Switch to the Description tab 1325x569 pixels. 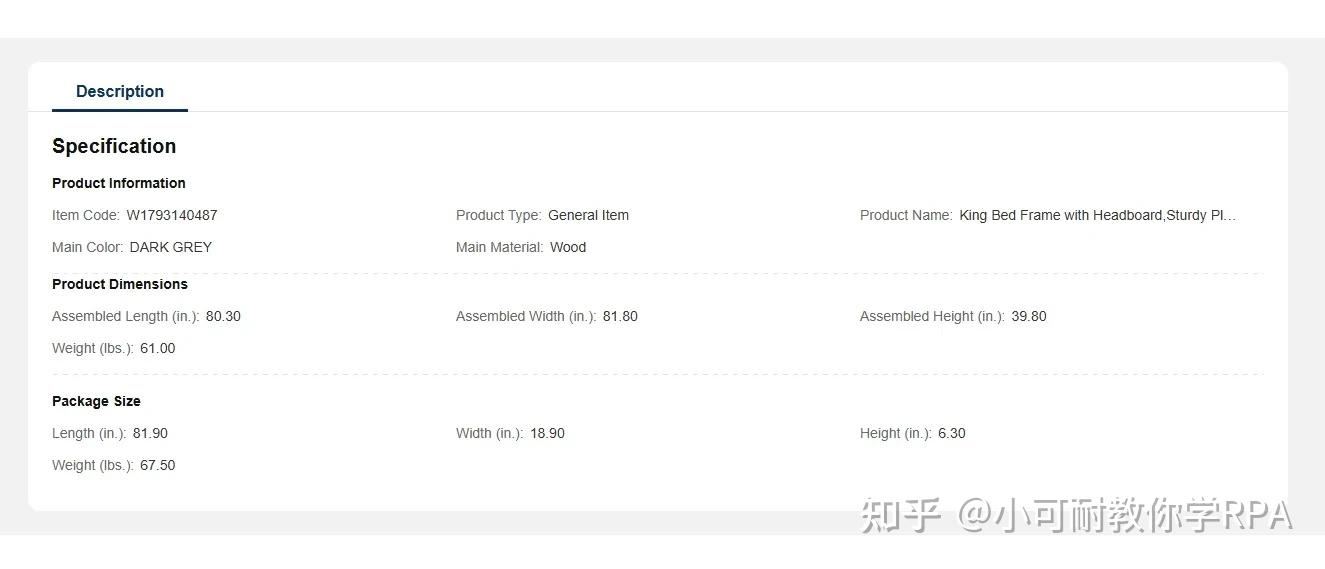[120, 91]
